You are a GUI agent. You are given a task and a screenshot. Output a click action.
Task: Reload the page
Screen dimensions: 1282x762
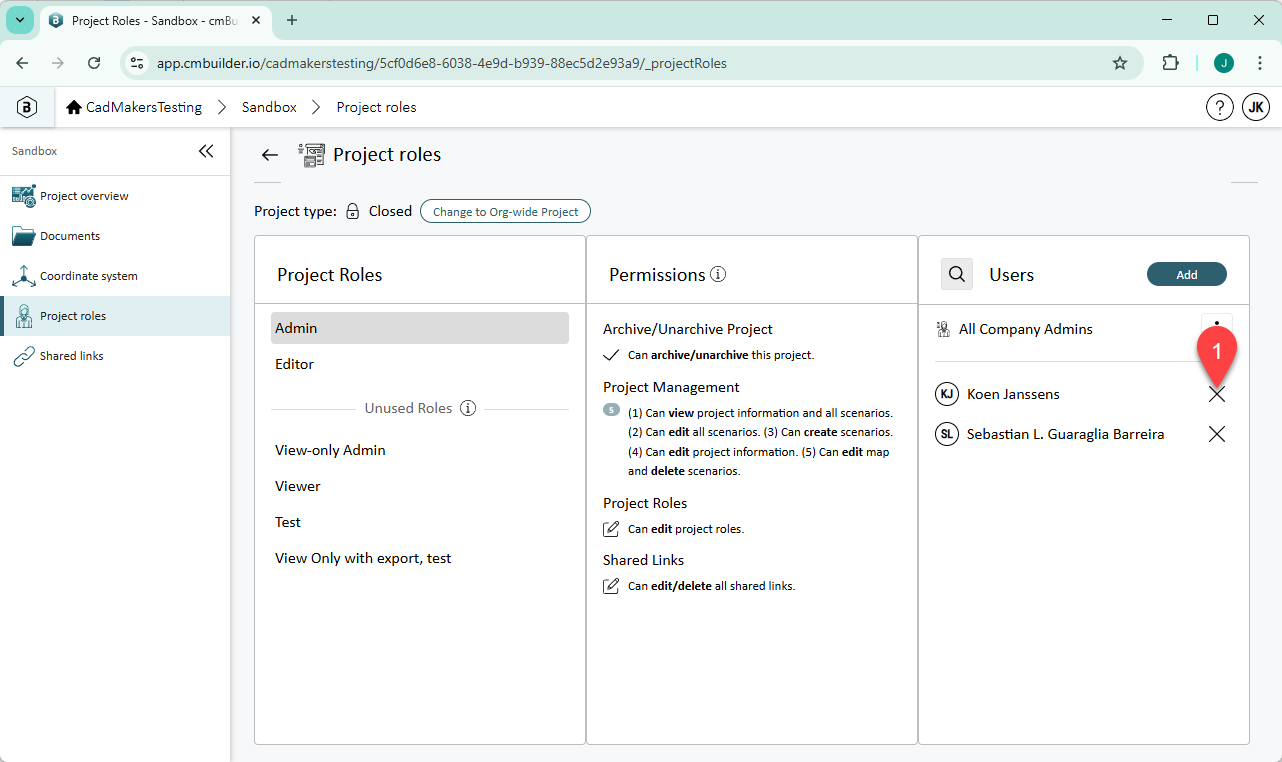click(94, 63)
